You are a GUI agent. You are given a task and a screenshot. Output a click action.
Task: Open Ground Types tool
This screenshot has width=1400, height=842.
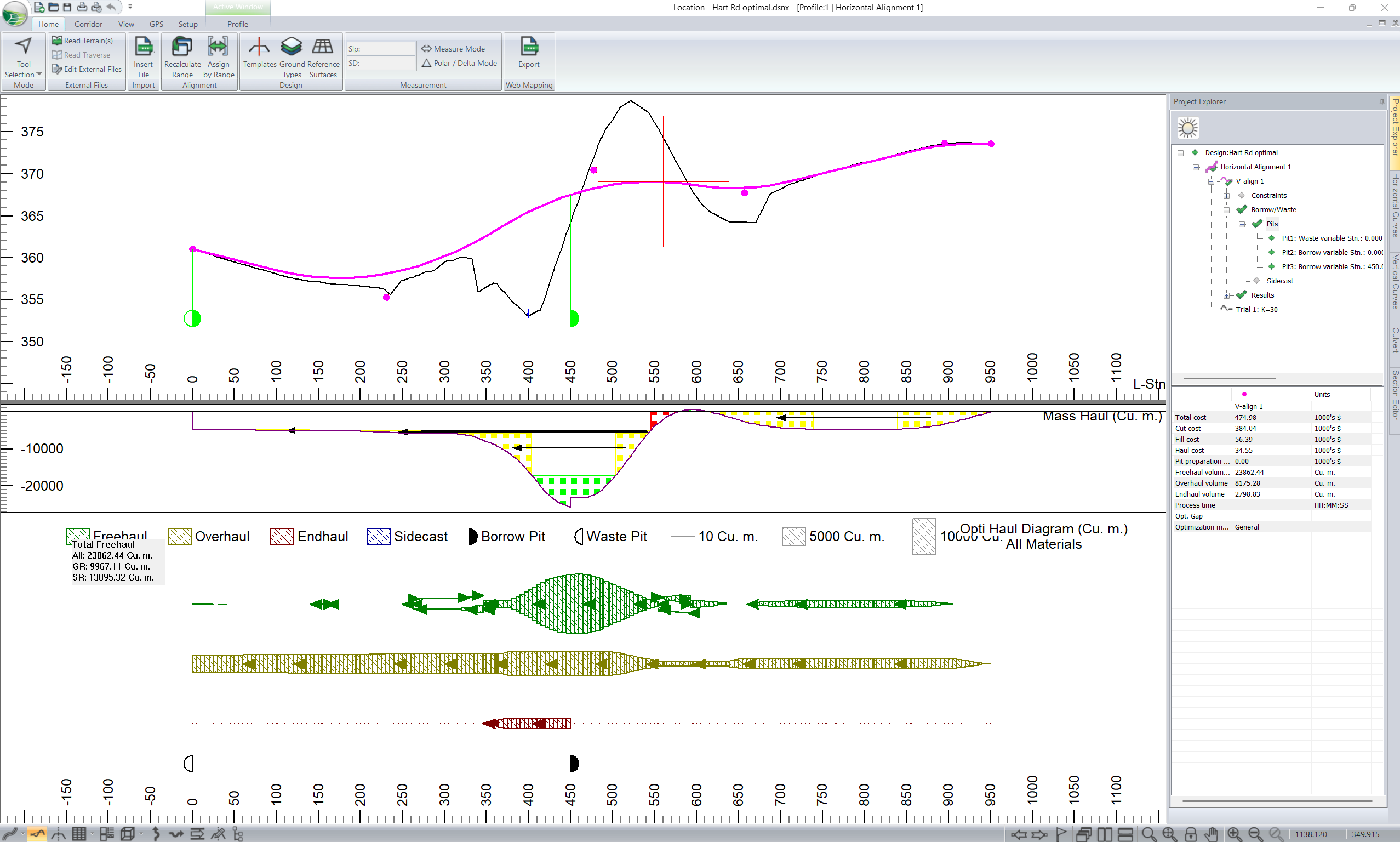292,58
